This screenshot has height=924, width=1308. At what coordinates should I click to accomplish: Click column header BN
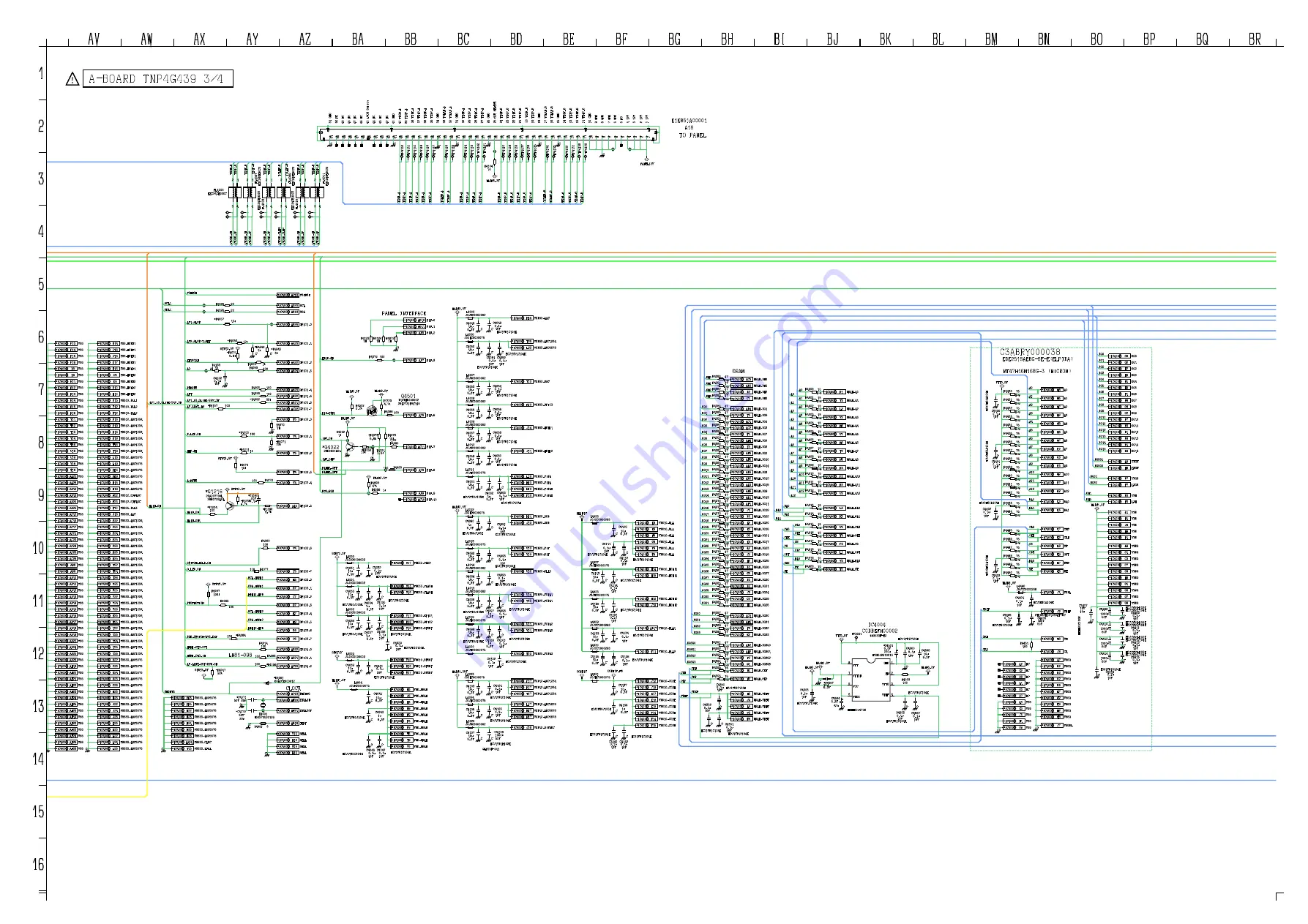(1044, 40)
